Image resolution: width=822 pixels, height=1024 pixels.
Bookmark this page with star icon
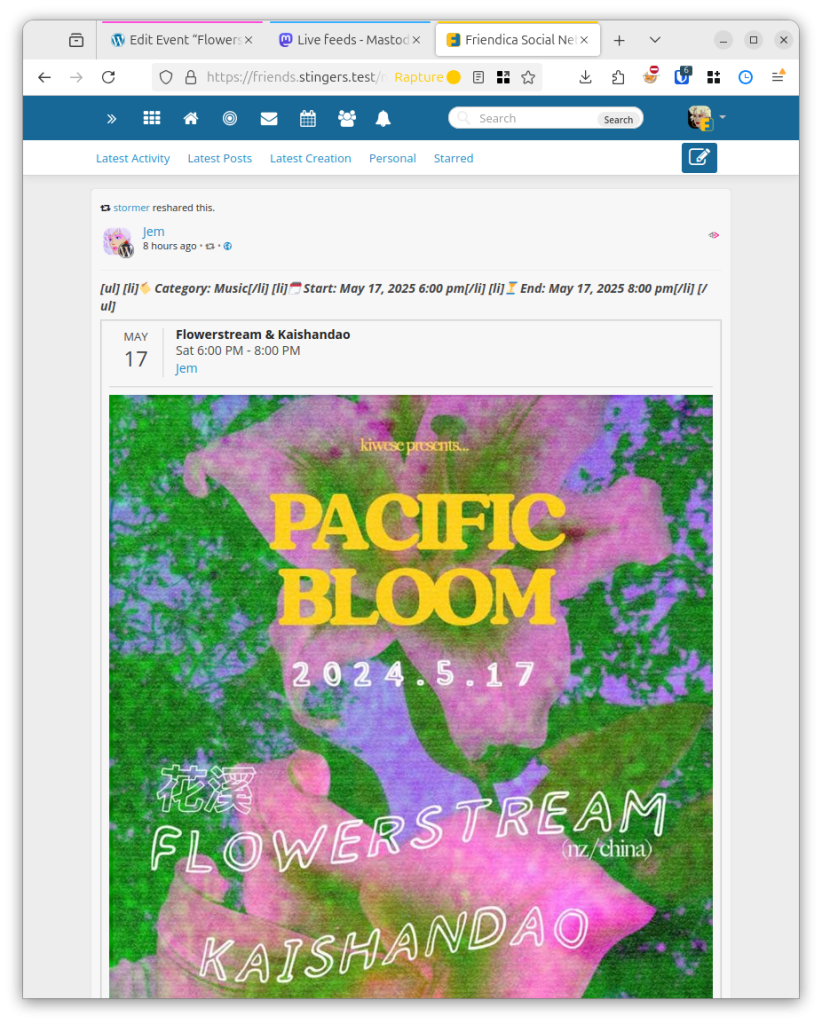coord(528,78)
